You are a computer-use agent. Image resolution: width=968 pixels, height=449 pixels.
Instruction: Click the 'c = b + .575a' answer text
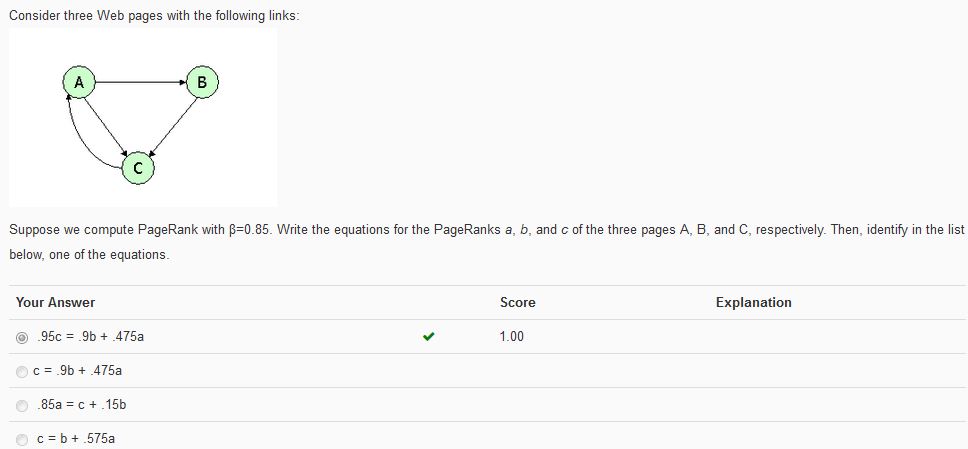tap(76, 439)
